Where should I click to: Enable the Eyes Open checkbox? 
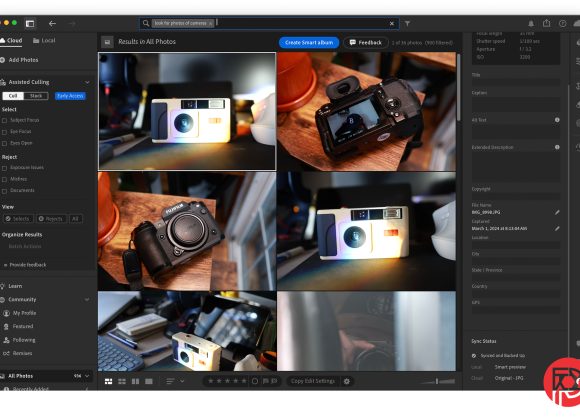tap(4, 143)
